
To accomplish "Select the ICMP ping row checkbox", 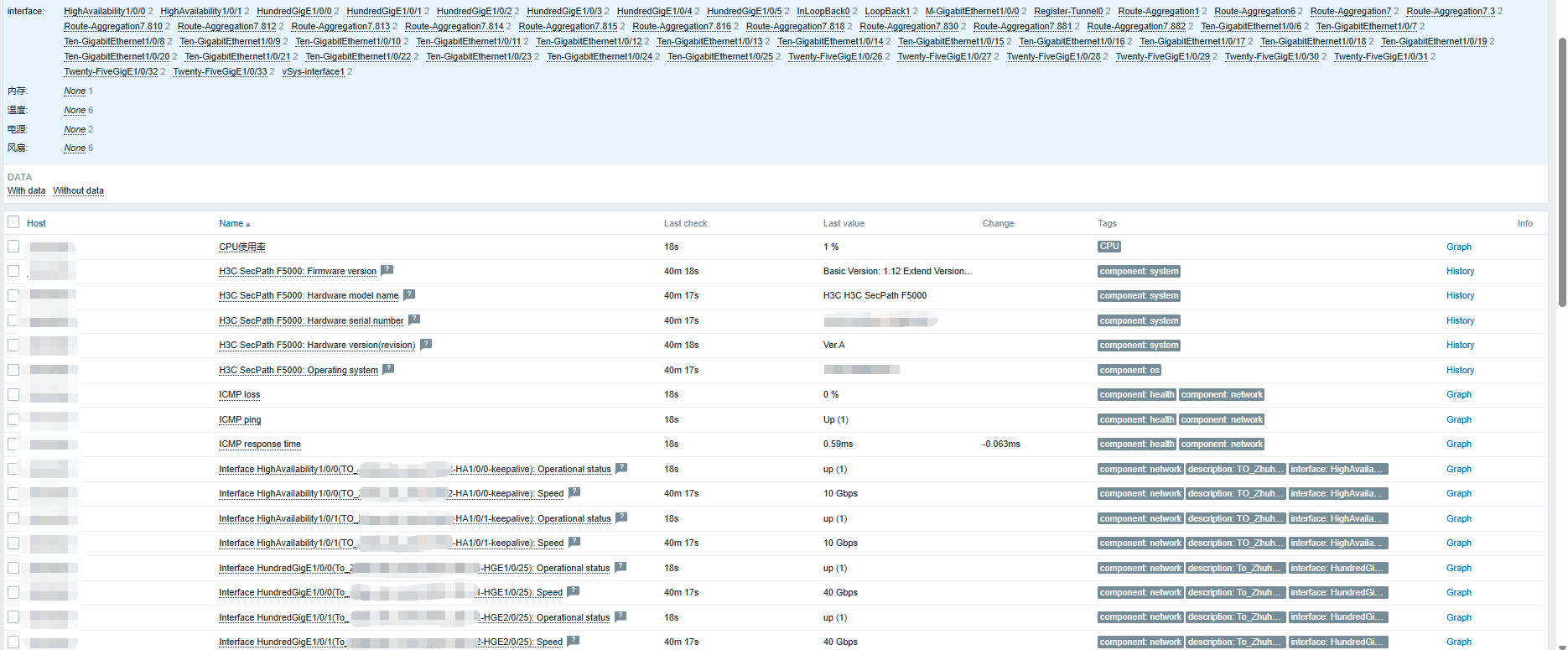I will (13, 419).
